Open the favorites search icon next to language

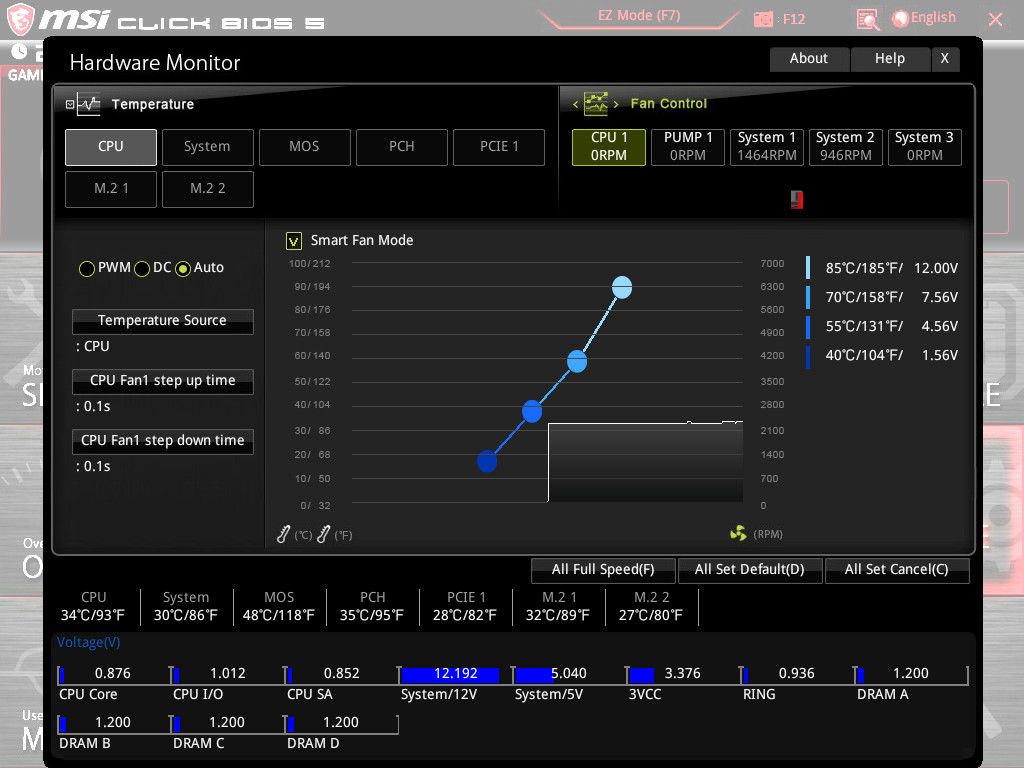tap(867, 18)
